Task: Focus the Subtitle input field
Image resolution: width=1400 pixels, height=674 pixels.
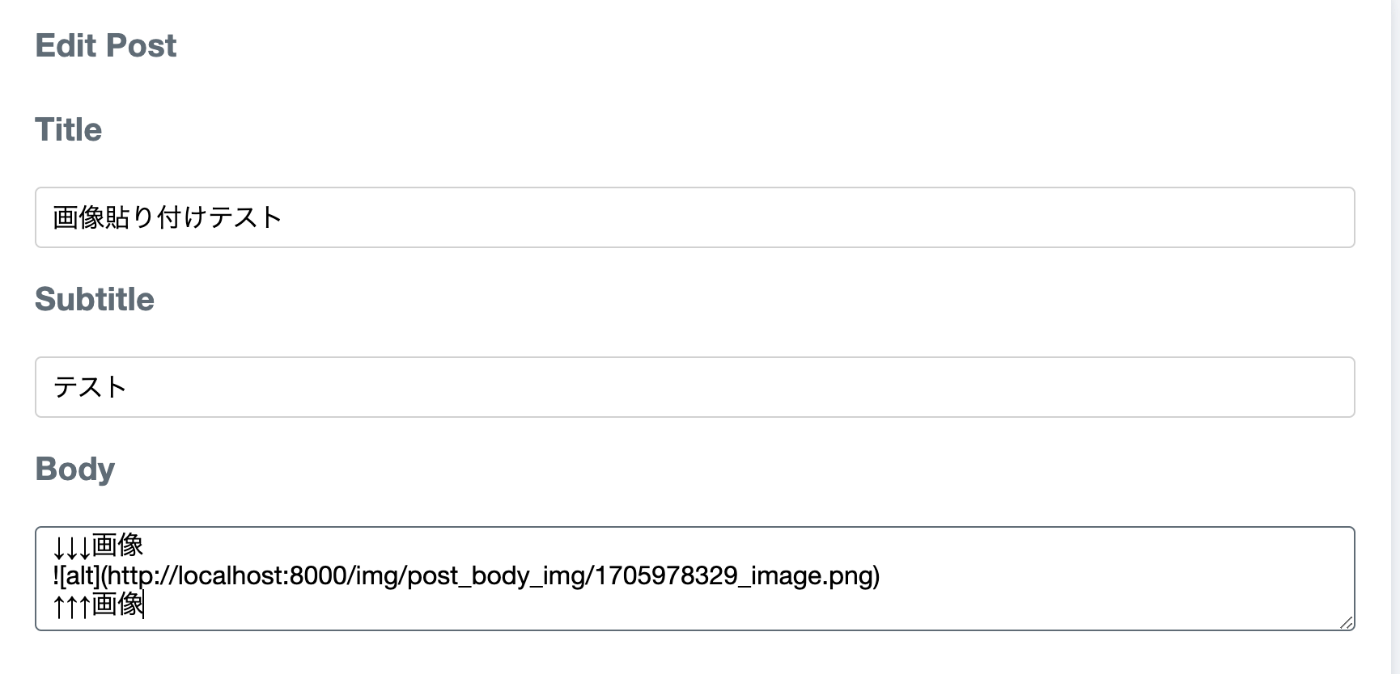Action: pyautogui.click(x=695, y=387)
